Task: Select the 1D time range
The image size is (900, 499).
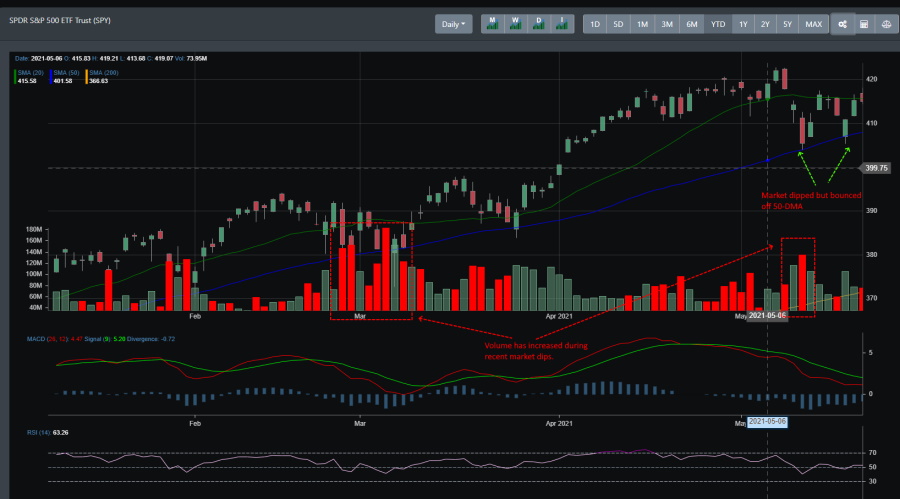Action: (x=595, y=24)
